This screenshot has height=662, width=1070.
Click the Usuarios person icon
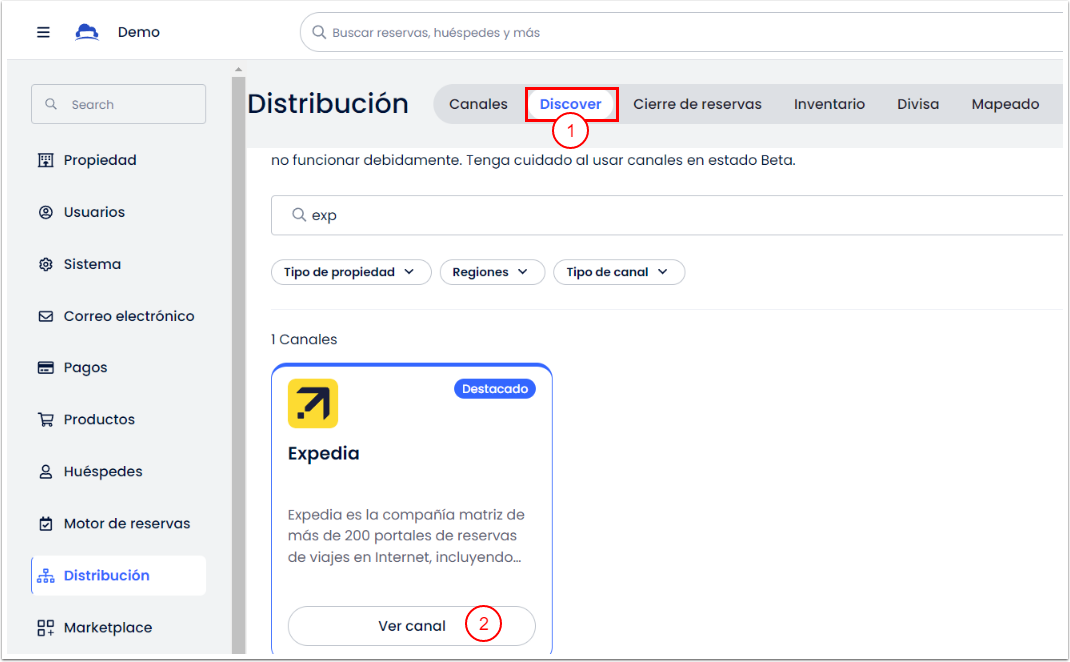click(x=45, y=212)
